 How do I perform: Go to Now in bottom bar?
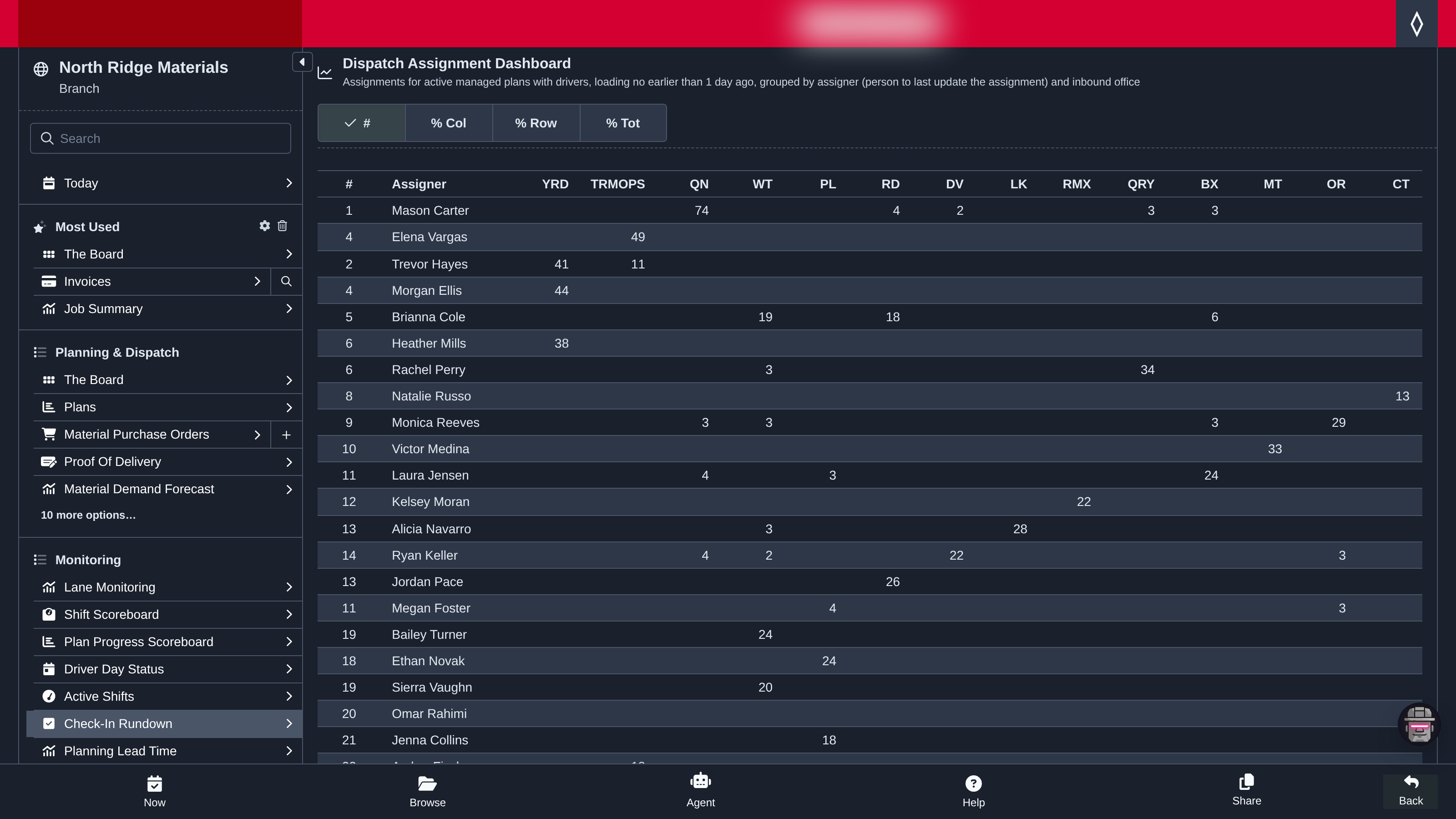coord(154,791)
